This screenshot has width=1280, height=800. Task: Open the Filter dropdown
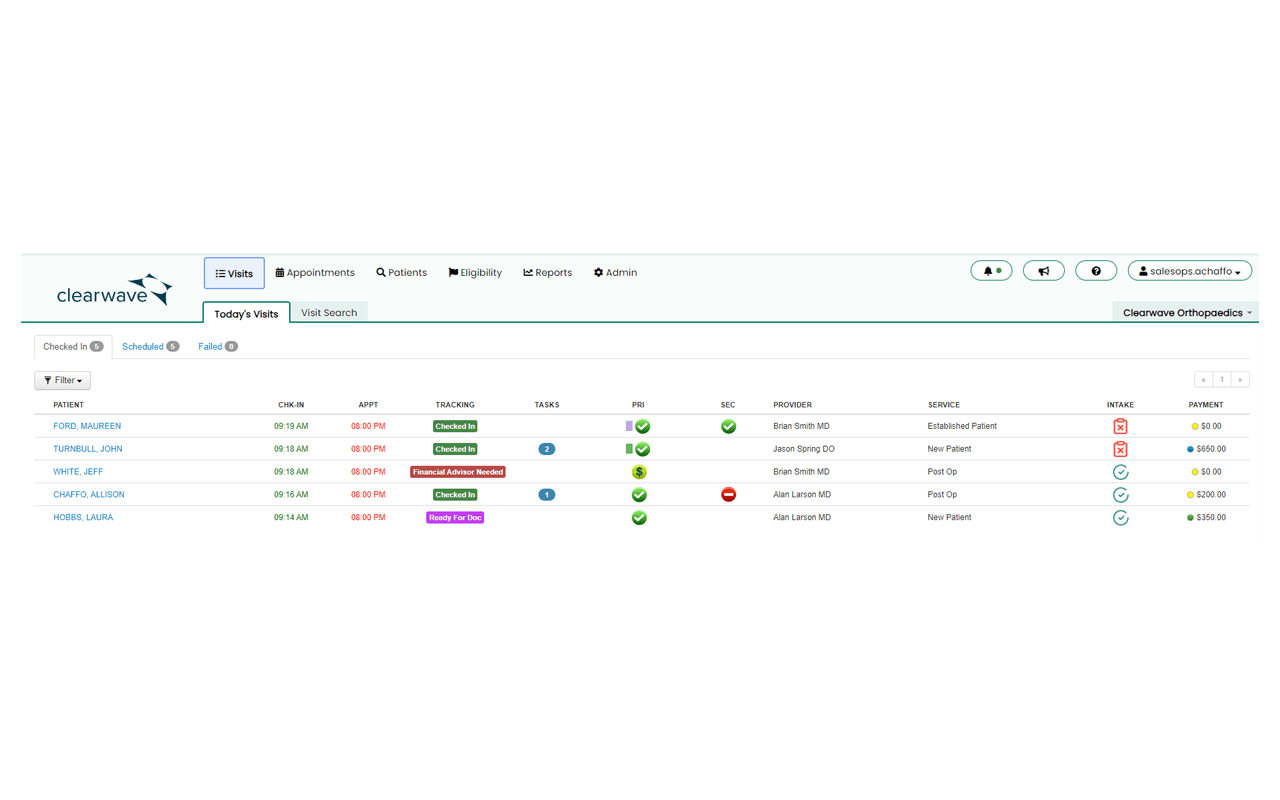62,381
